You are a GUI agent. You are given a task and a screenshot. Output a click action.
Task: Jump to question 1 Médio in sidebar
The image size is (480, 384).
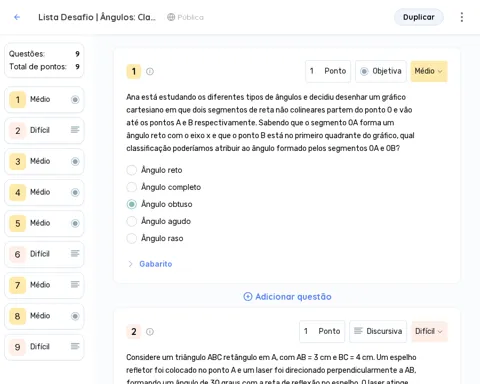coord(44,100)
